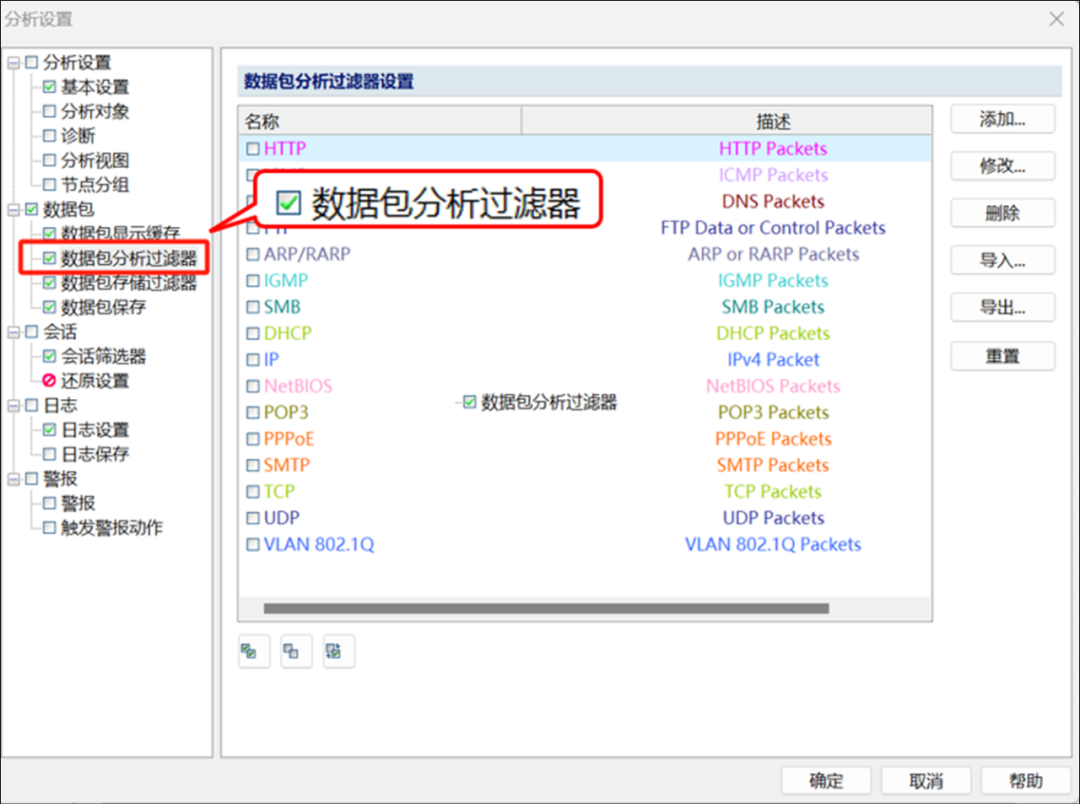Uncheck the 数据包保存 checkbox in the tree

point(48,307)
